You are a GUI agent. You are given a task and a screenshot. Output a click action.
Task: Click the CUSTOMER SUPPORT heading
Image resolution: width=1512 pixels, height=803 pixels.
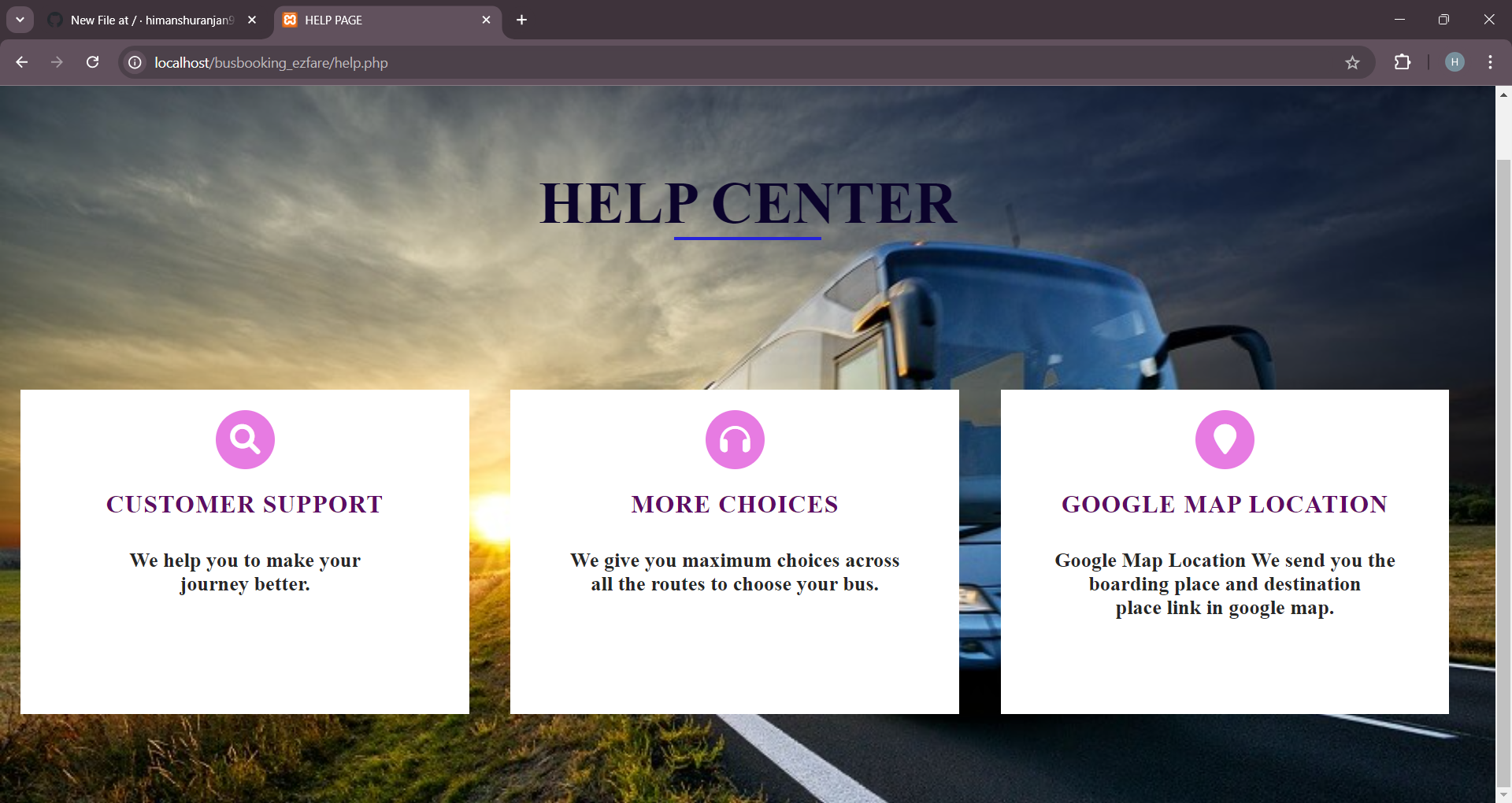pos(244,505)
